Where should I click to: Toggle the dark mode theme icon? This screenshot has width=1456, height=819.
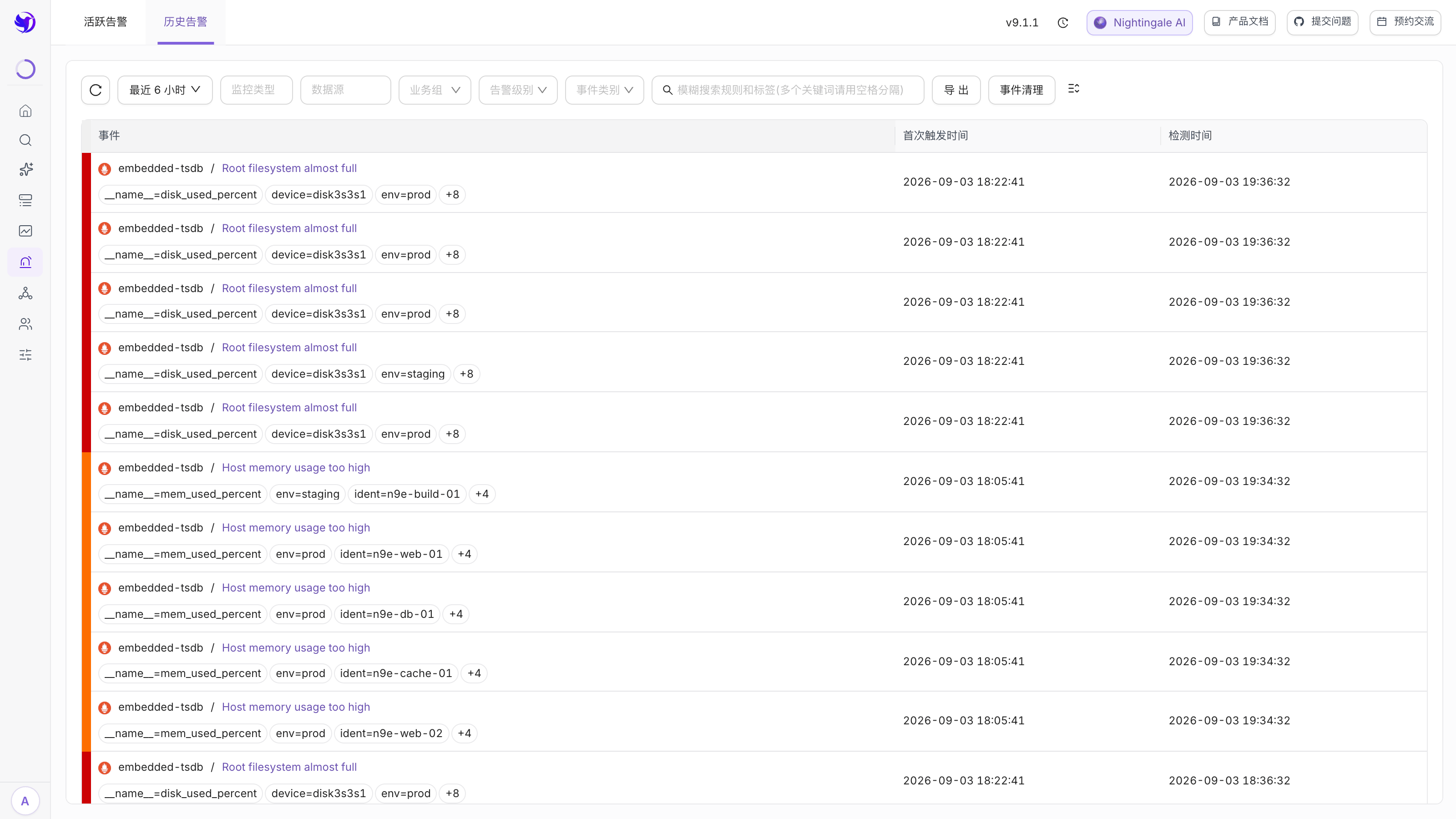pyautogui.click(x=1063, y=23)
